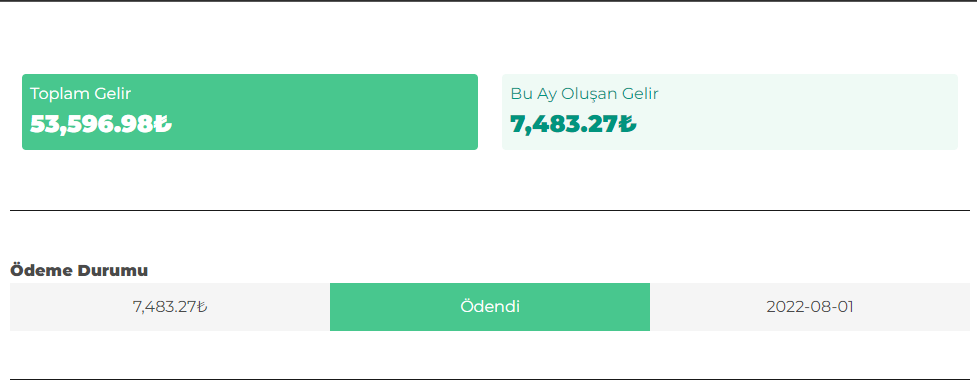977x381 pixels.
Task: Click divider line above Ödeme Durumu
Action: (x=490, y=211)
